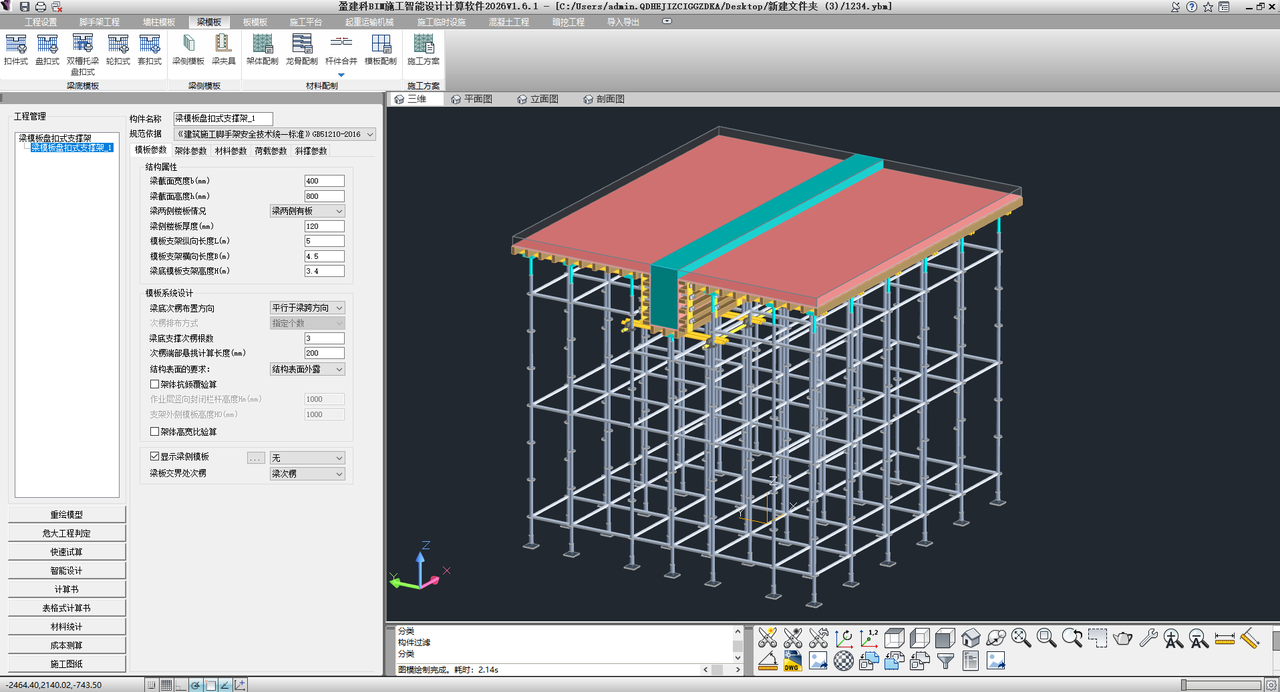
Task: Select the 套扣式 support type icon
Action: coord(150,50)
